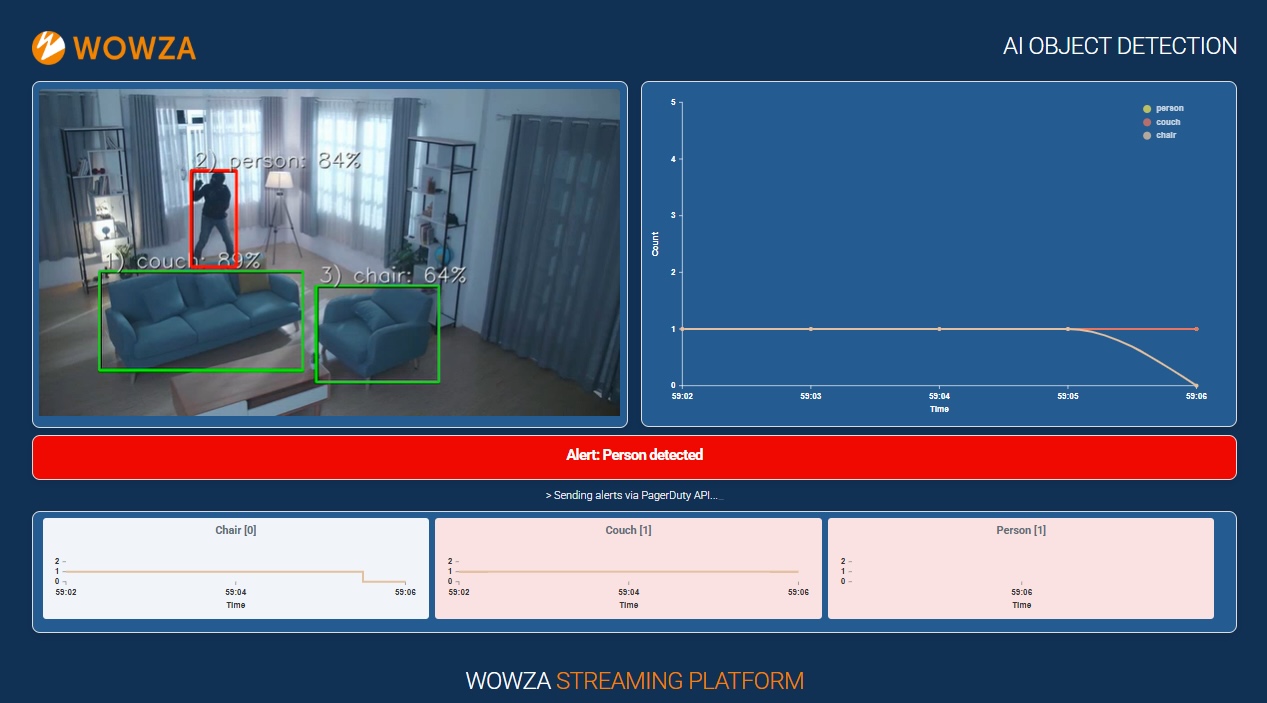Select the AI OBJECT DETECTION heading

(1120, 46)
